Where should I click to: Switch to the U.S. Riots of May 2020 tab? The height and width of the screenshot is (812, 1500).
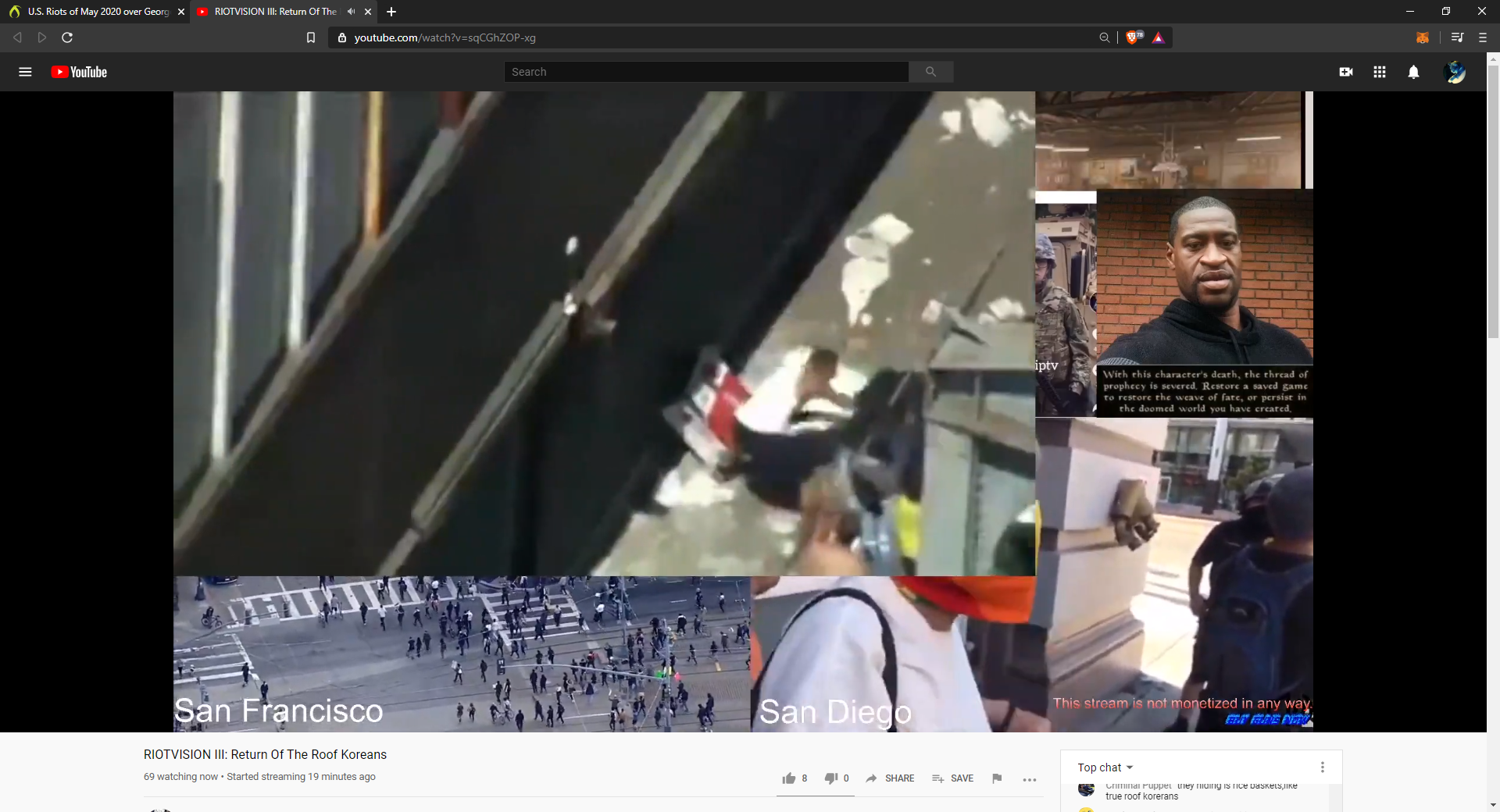point(95,12)
